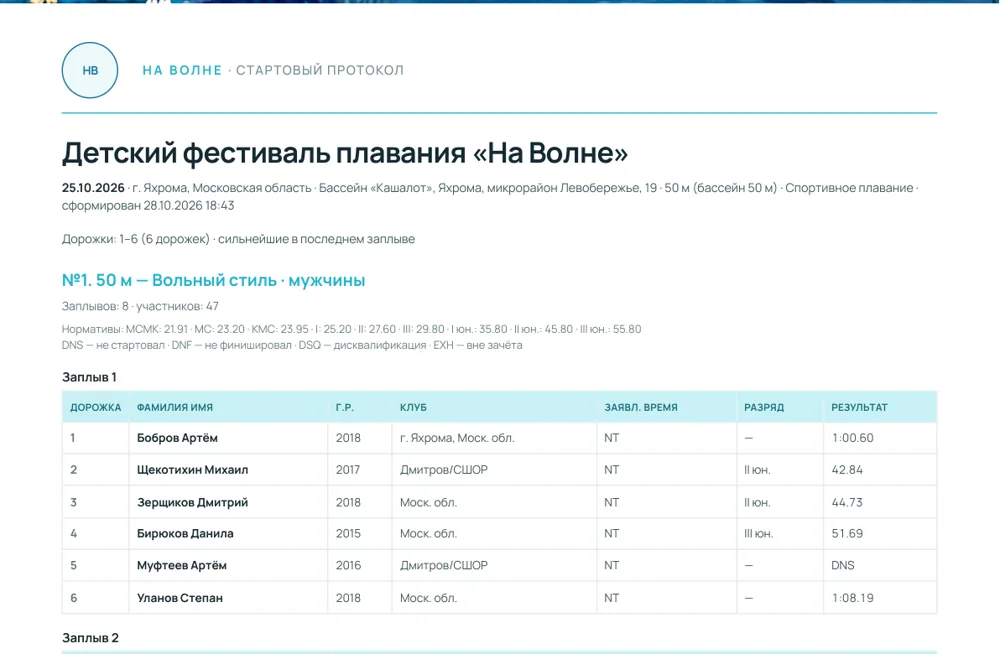Click the II юн. rank of Зерщиков Дмитрий

tap(758, 503)
